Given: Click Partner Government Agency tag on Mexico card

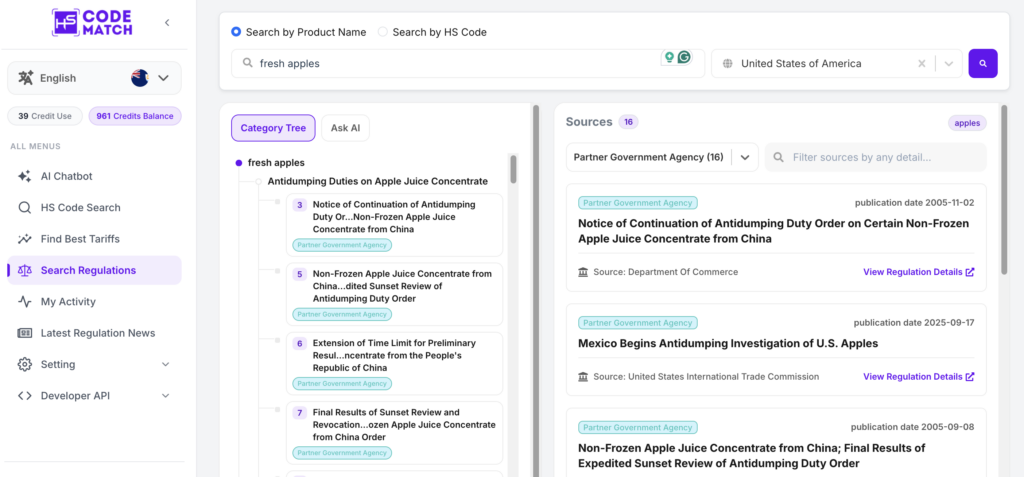Looking at the screenshot, I should pyautogui.click(x=638, y=323).
